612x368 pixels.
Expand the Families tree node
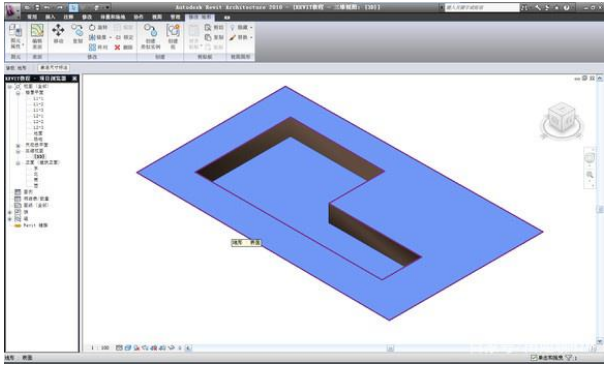click(x=10, y=212)
